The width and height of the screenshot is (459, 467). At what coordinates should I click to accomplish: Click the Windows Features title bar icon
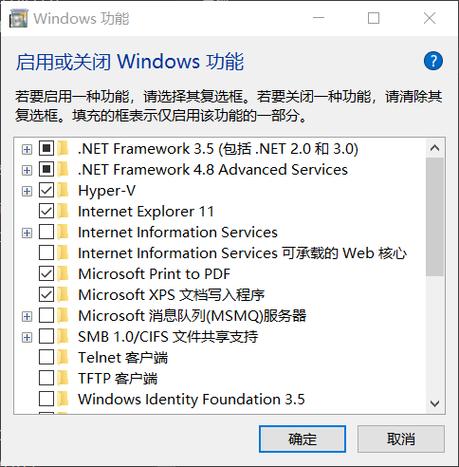click(x=18, y=18)
